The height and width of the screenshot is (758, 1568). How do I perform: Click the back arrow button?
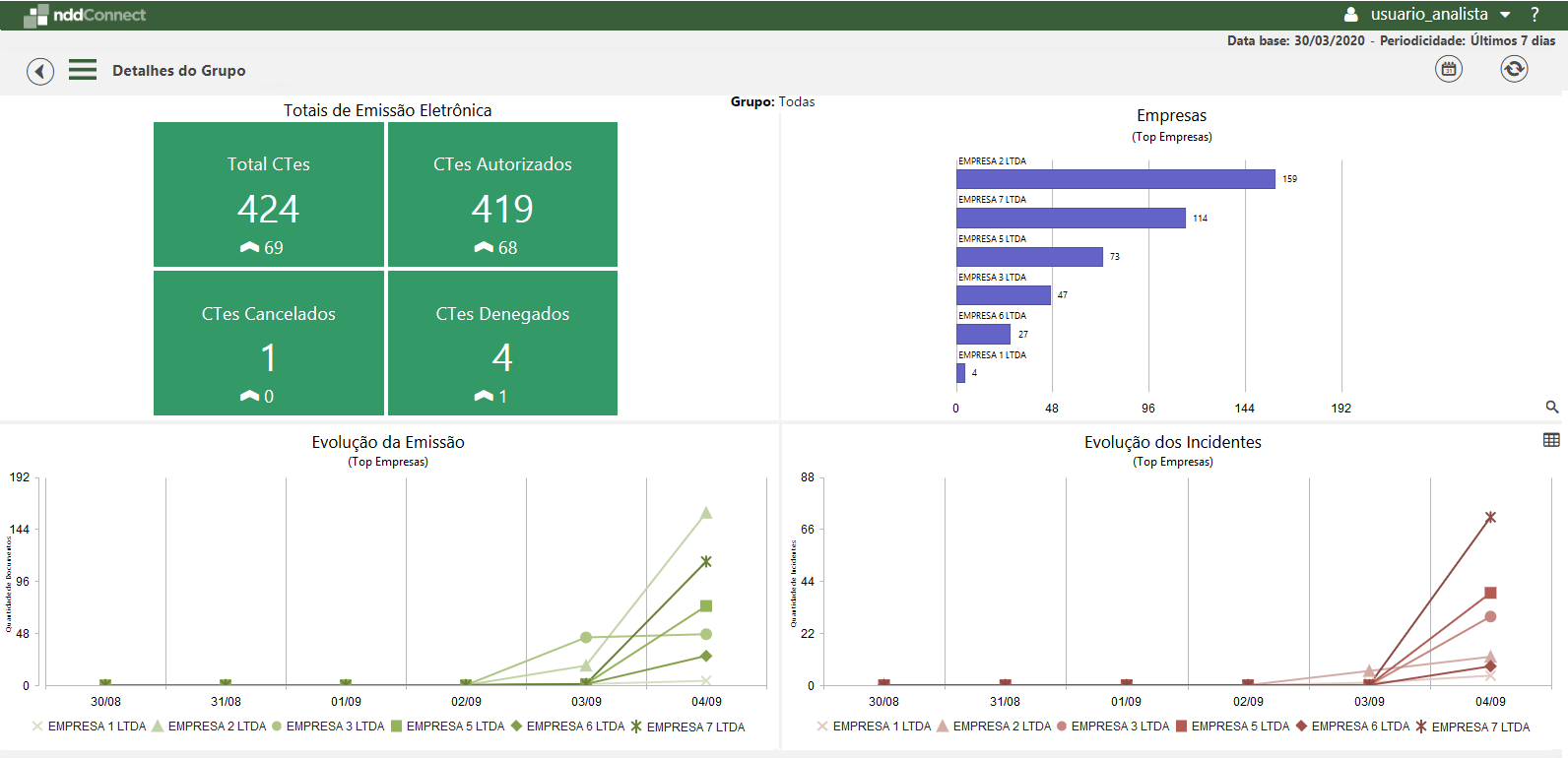40,71
